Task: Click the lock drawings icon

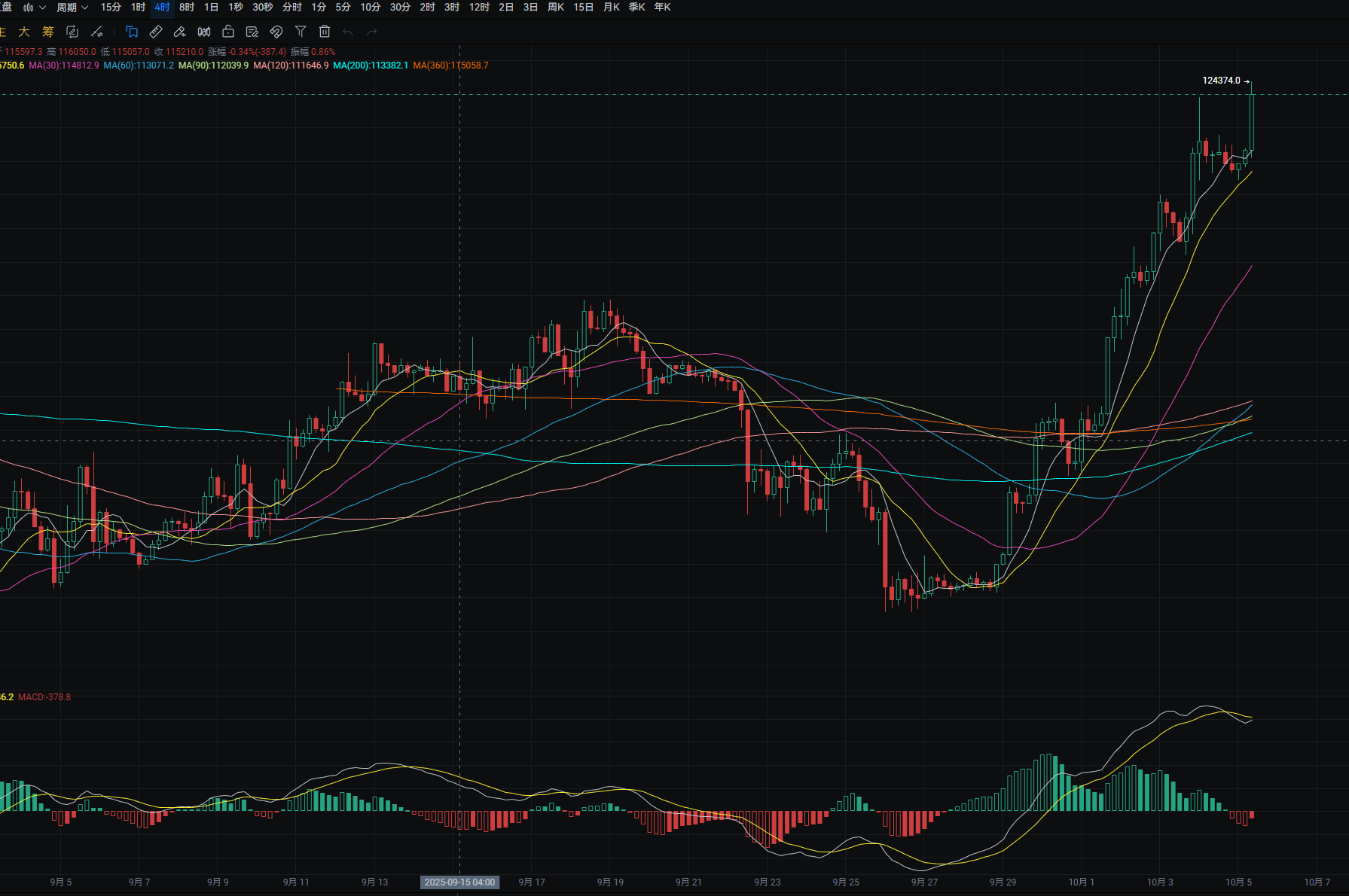Action: point(228,32)
